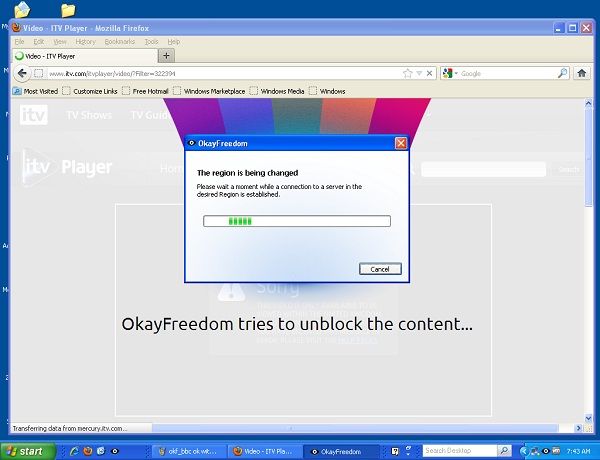Open the desktop folder icon
This screenshot has height=460, width=600.
[68, 10]
